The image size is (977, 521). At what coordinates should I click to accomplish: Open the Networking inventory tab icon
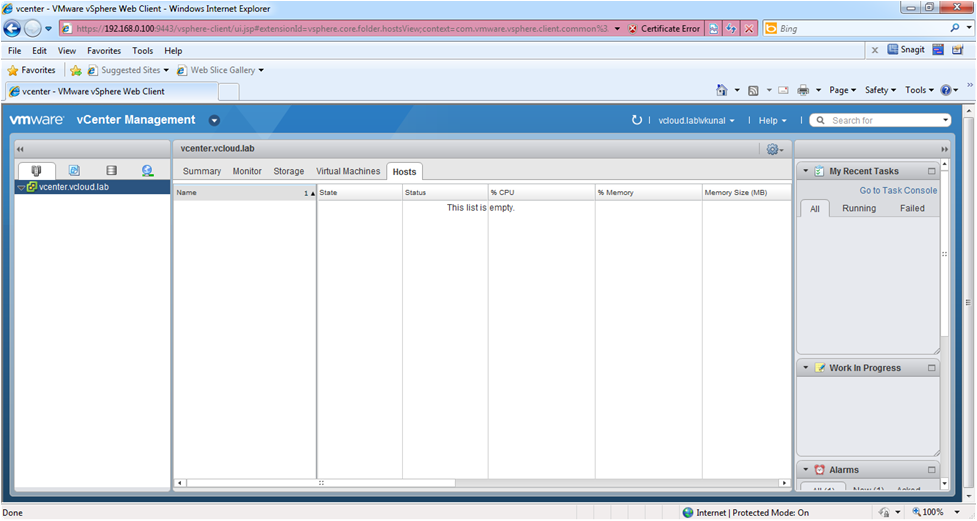point(147,170)
